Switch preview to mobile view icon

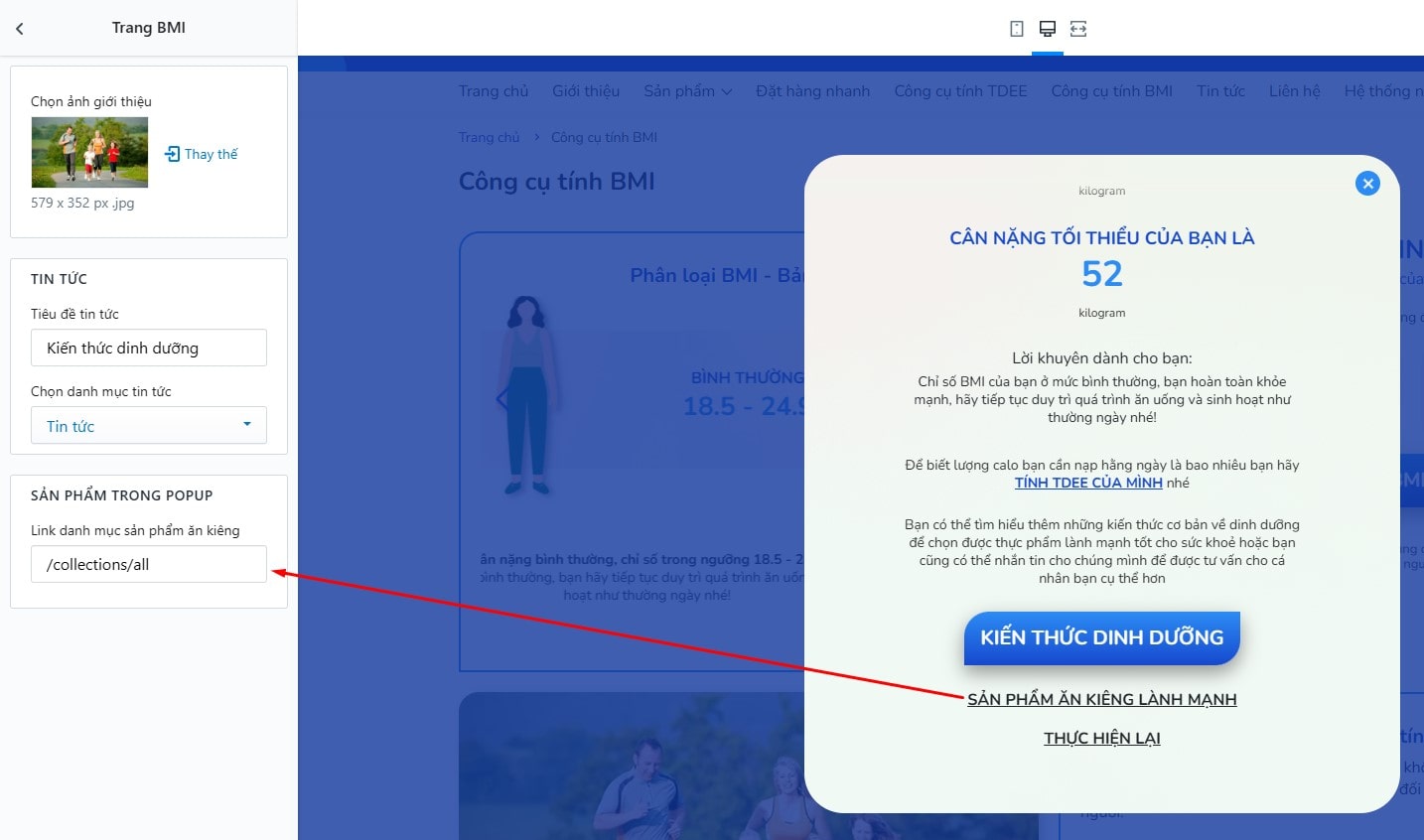pos(1016,29)
